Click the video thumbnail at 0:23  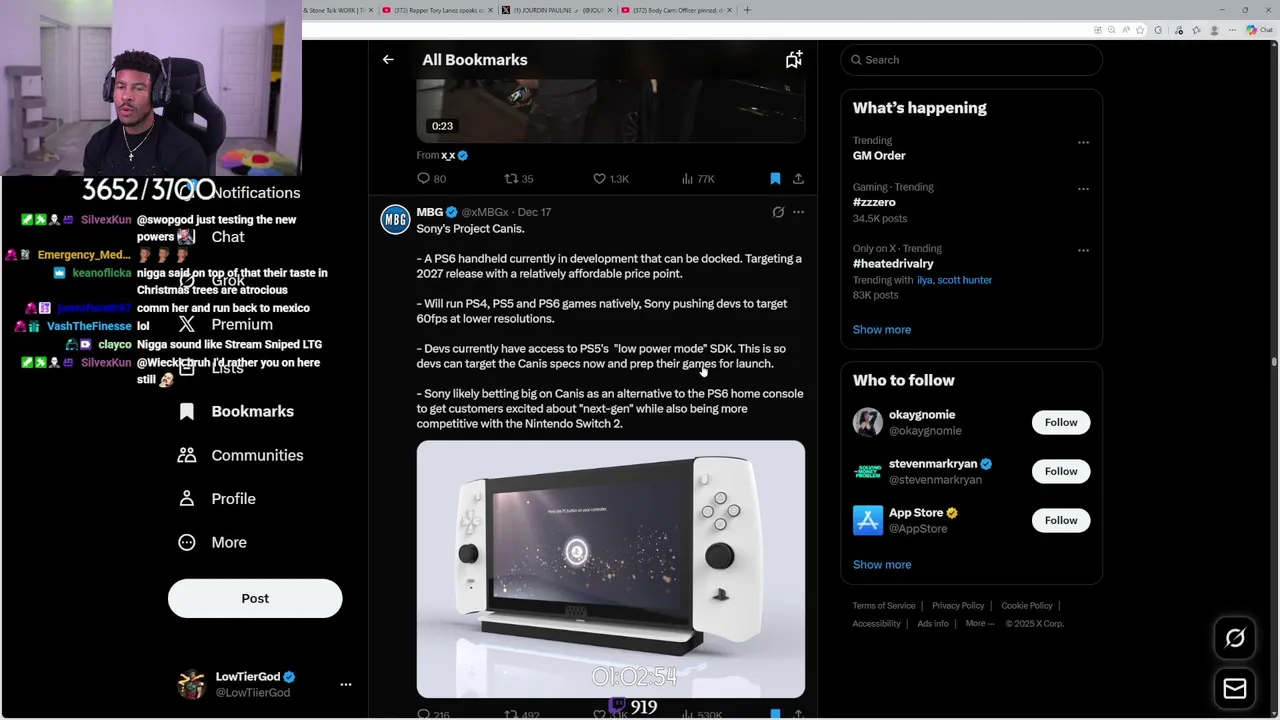(610, 111)
